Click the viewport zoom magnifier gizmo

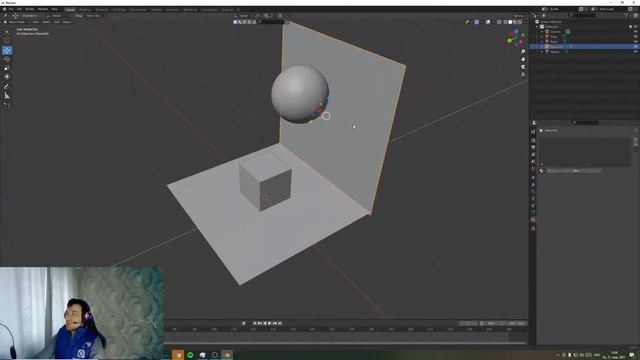(x=523, y=52)
